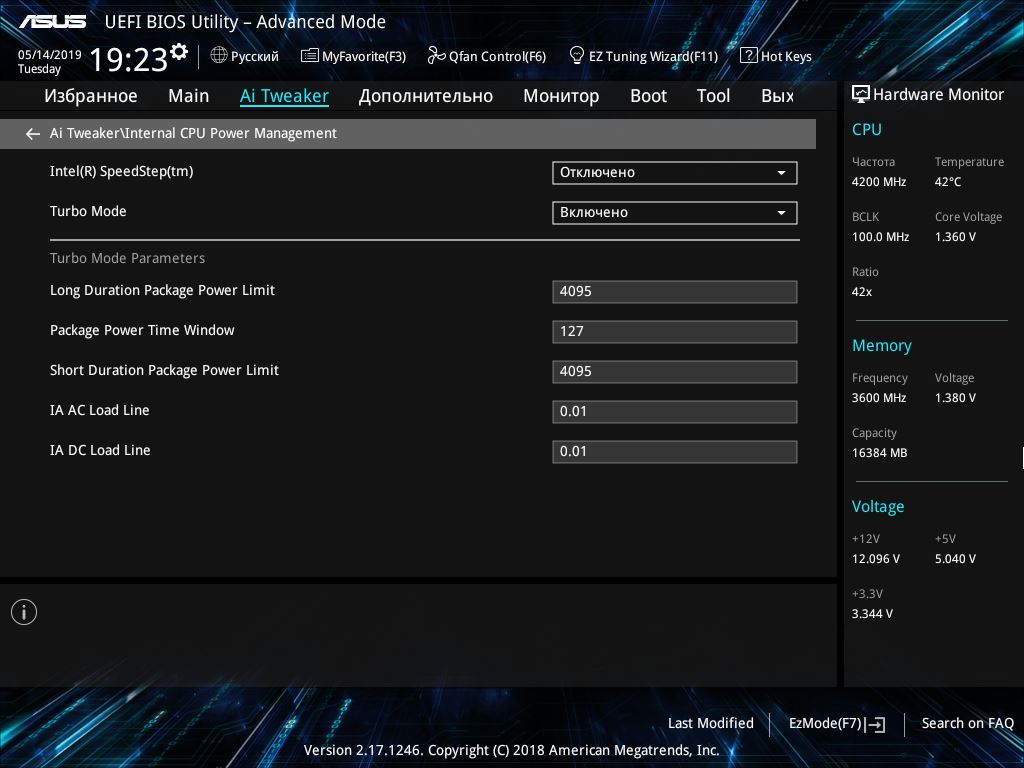The width and height of the screenshot is (1024, 768).
Task: Click Hot Keys label
Action: [x=786, y=56]
